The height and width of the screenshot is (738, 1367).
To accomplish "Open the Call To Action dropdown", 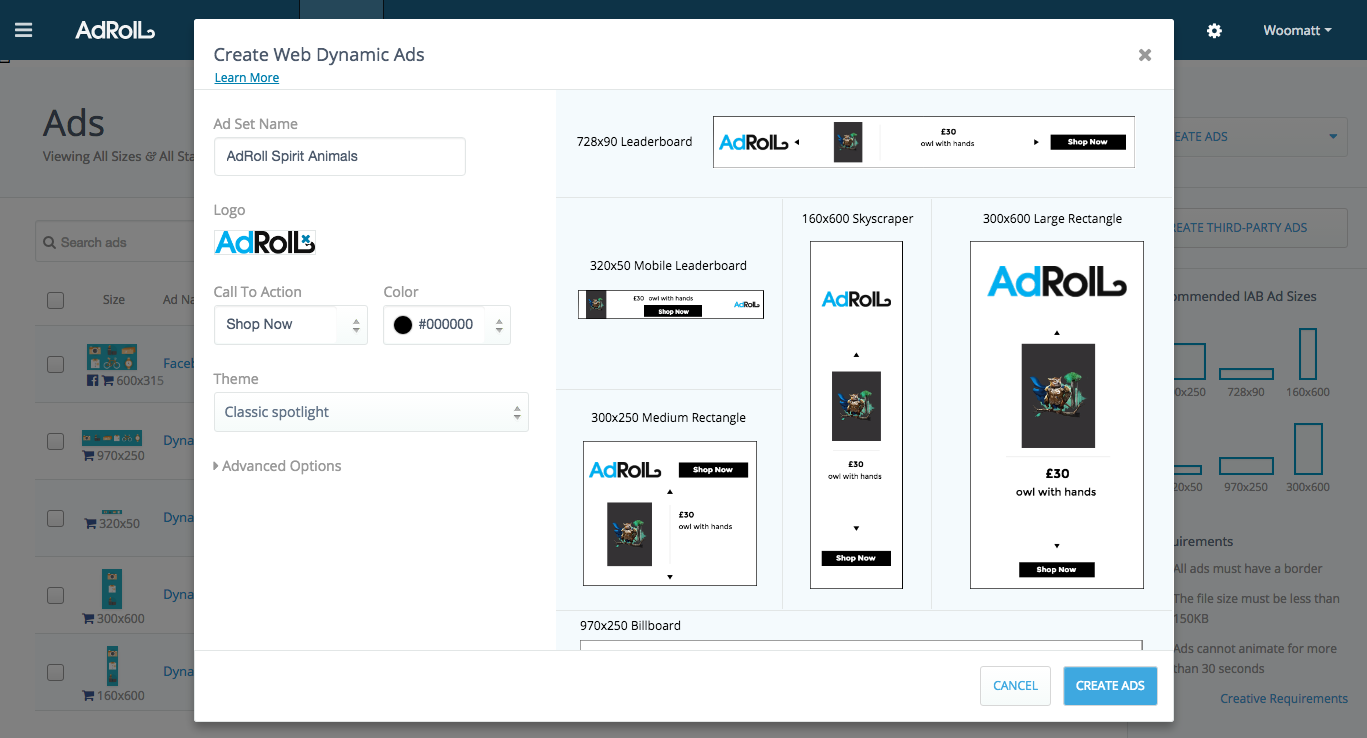I will [x=291, y=325].
